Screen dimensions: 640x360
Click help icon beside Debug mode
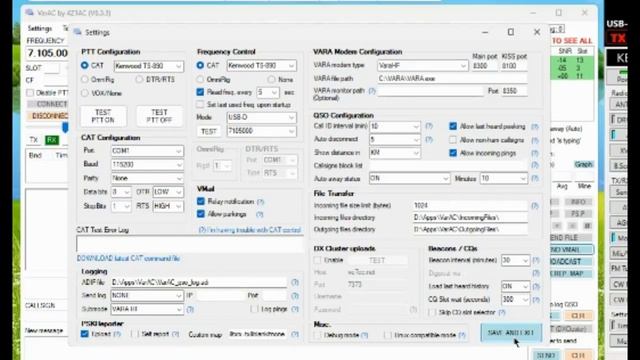pos(364,335)
